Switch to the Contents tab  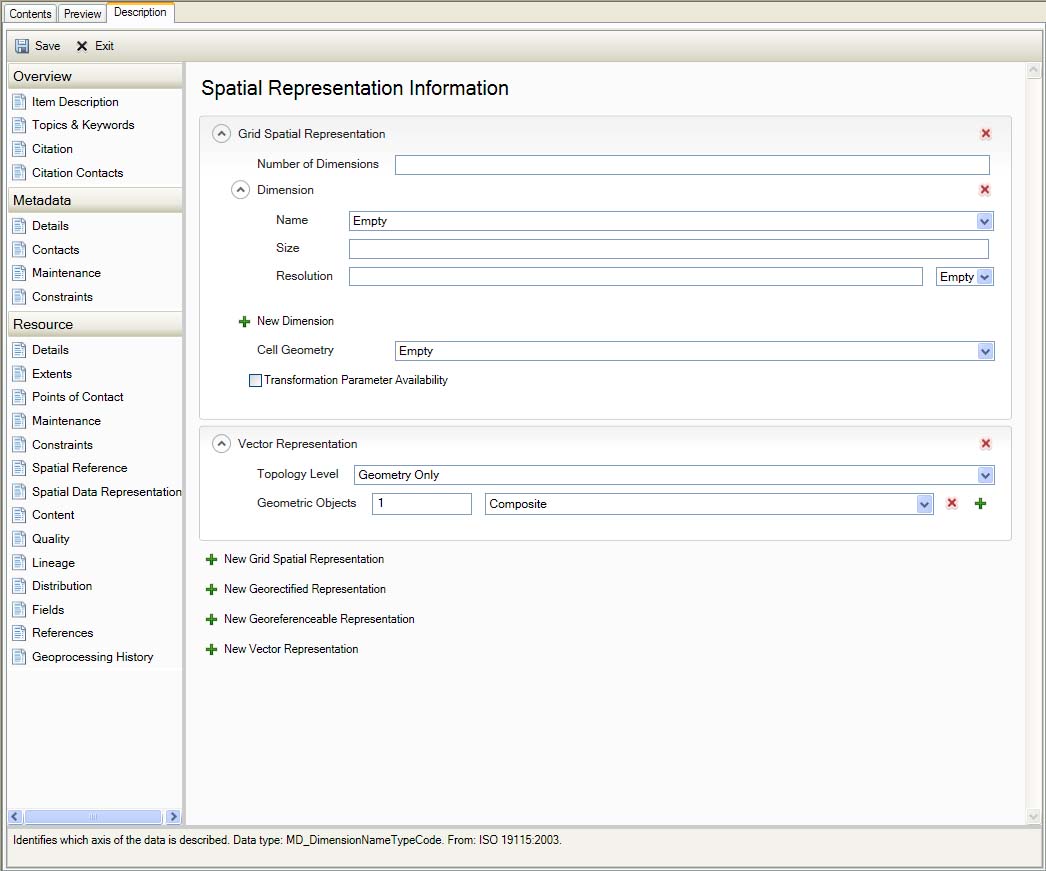(30, 13)
